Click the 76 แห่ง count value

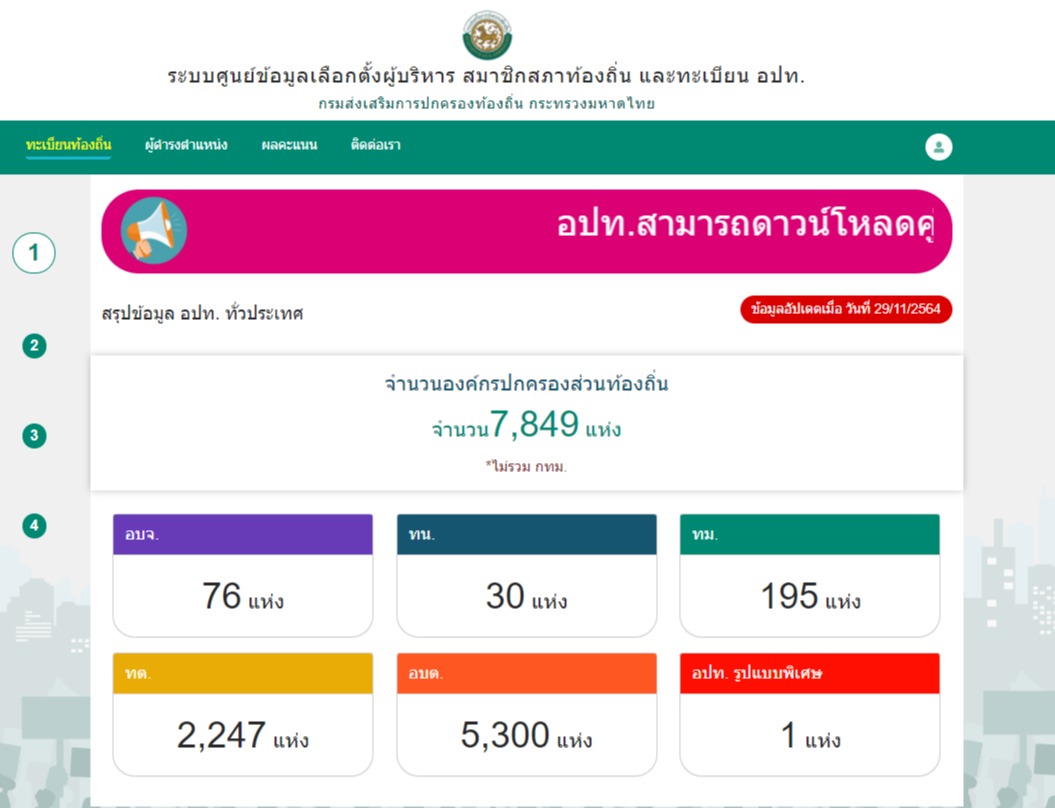click(x=243, y=597)
